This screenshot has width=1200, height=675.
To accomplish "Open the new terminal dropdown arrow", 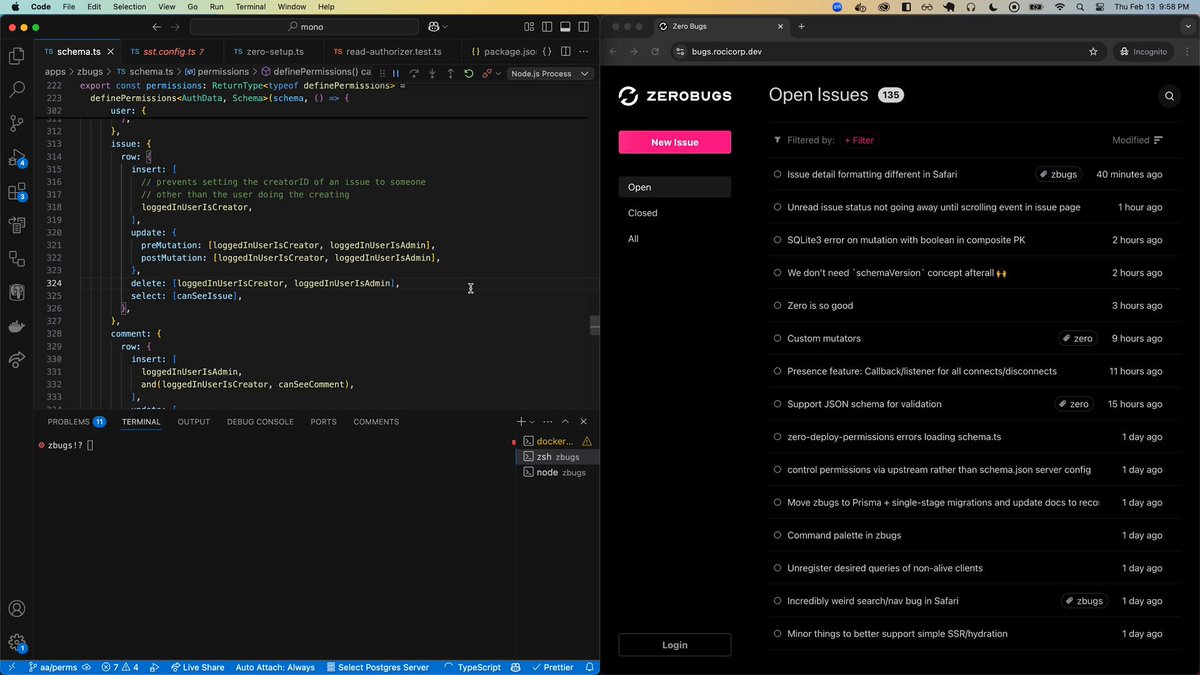I will point(532,422).
